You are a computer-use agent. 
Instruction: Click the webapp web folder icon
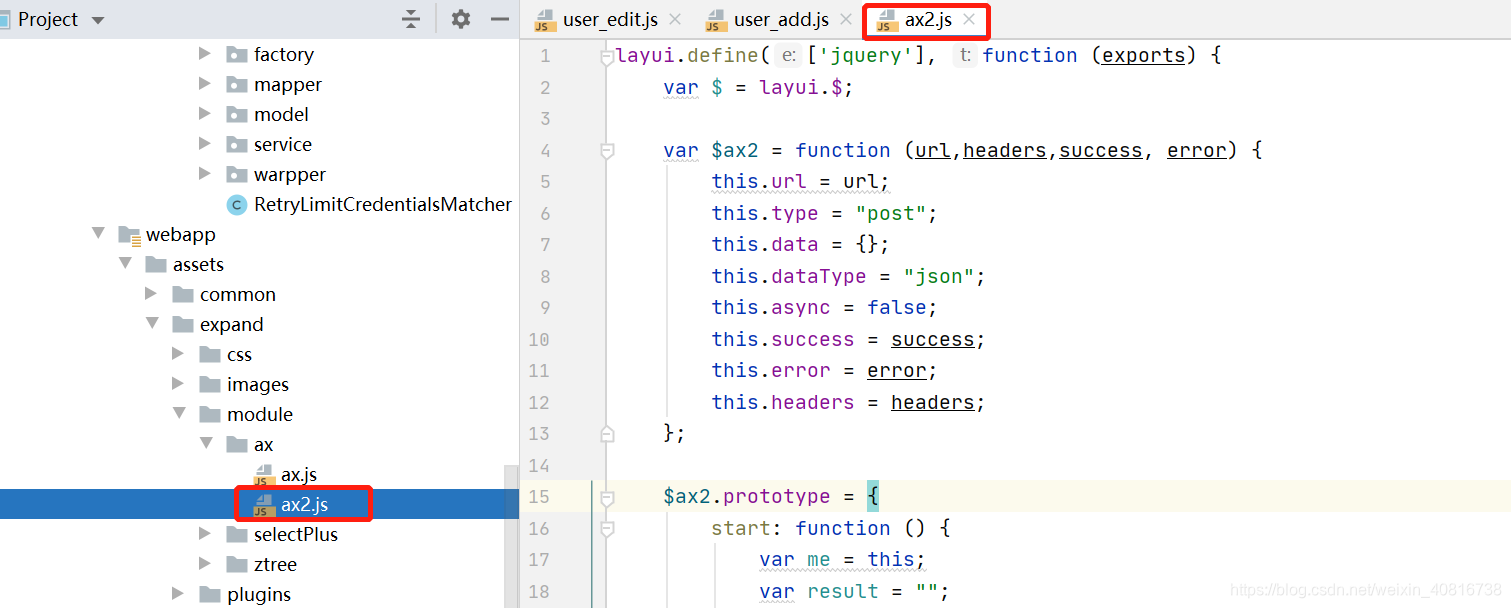point(129,235)
